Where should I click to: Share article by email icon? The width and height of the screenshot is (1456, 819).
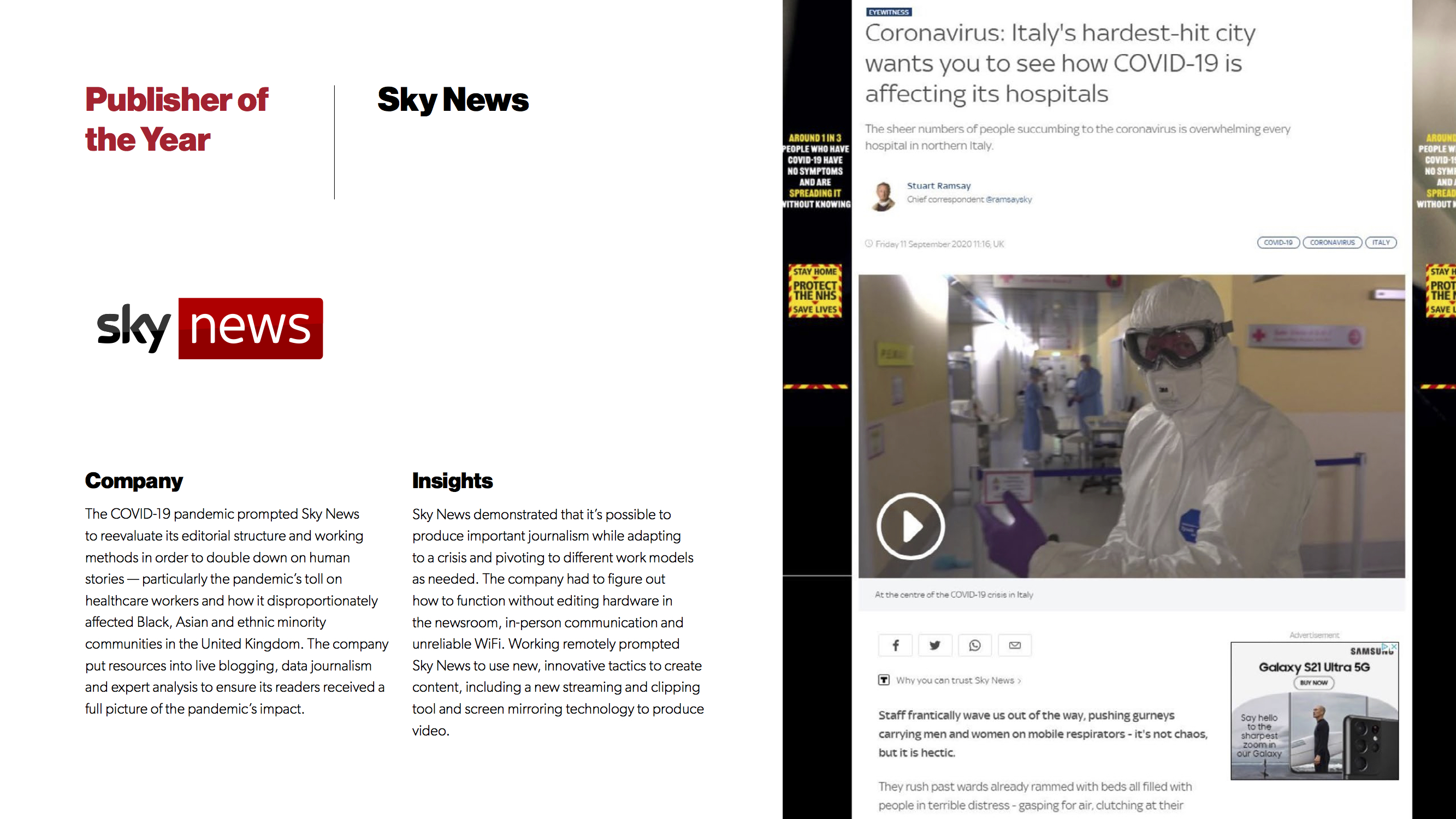click(x=1015, y=645)
